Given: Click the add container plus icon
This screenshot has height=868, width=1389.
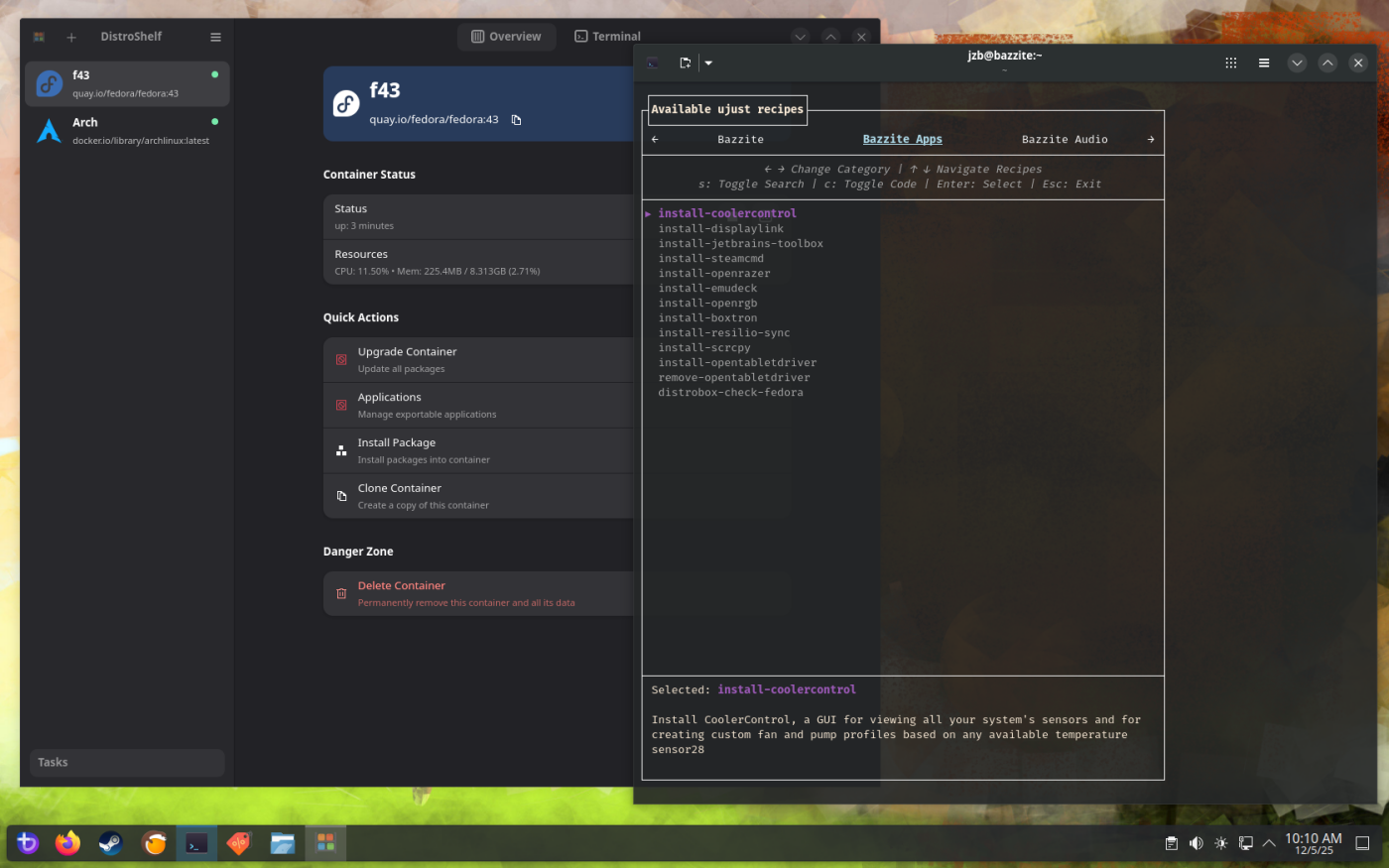Looking at the screenshot, I should coord(71,38).
